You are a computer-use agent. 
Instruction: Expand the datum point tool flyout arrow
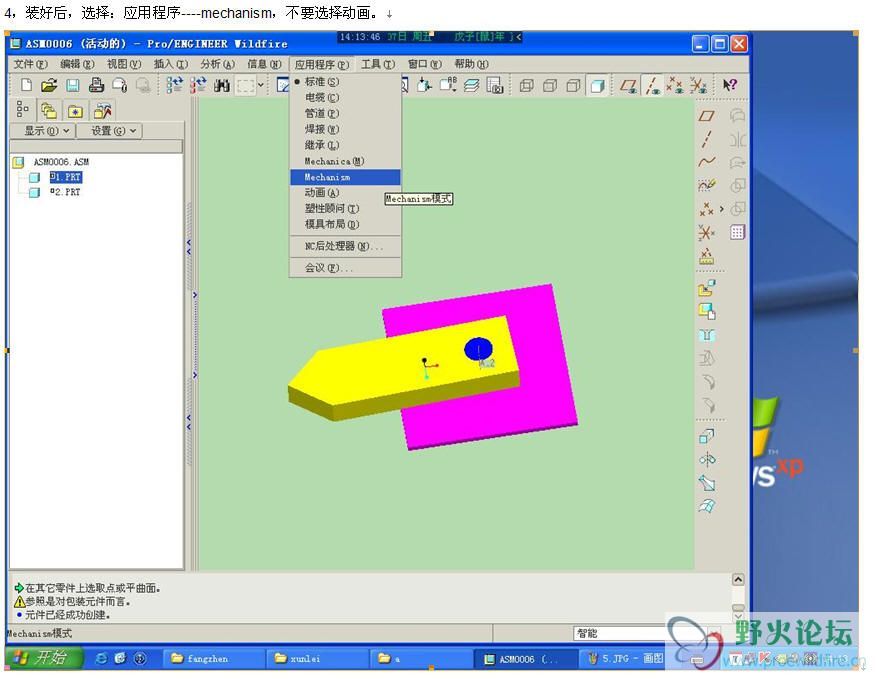(721, 209)
